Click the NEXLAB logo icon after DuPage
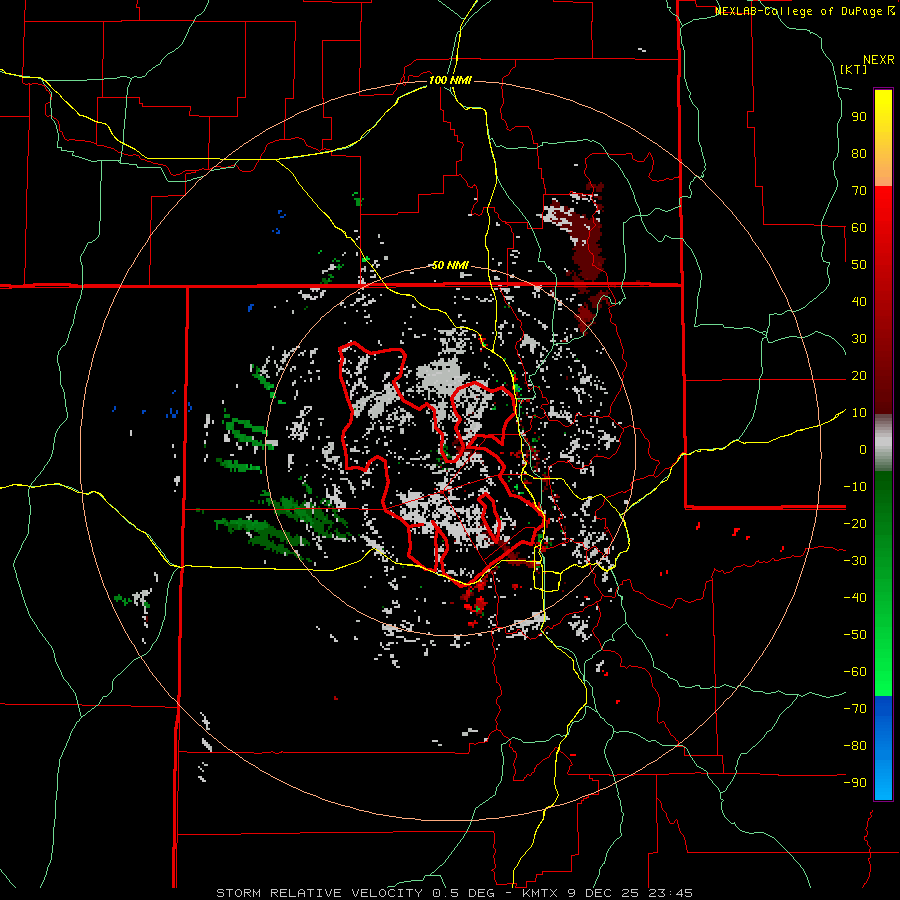 pyautogui.click(x=891, y=11)
